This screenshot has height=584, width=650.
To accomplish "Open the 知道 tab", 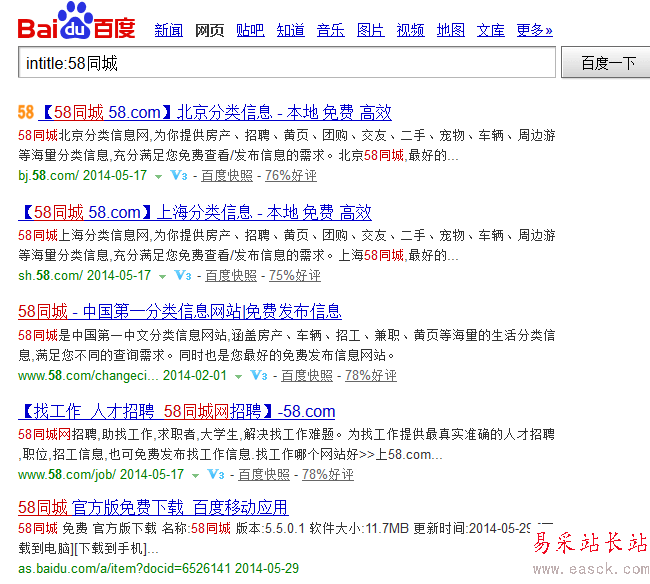I will pos(291,30).
